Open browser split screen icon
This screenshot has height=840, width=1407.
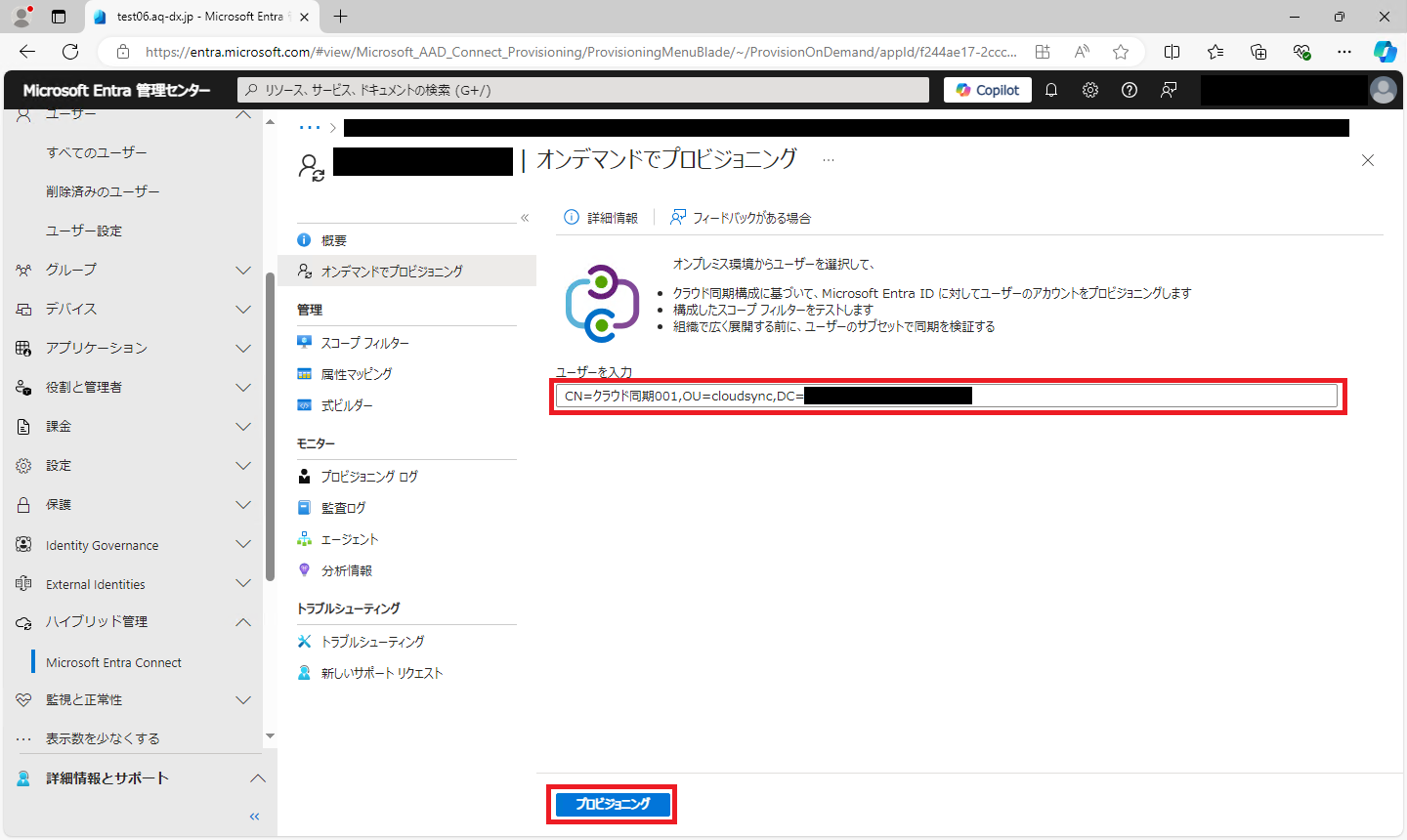coord(1172,52)
